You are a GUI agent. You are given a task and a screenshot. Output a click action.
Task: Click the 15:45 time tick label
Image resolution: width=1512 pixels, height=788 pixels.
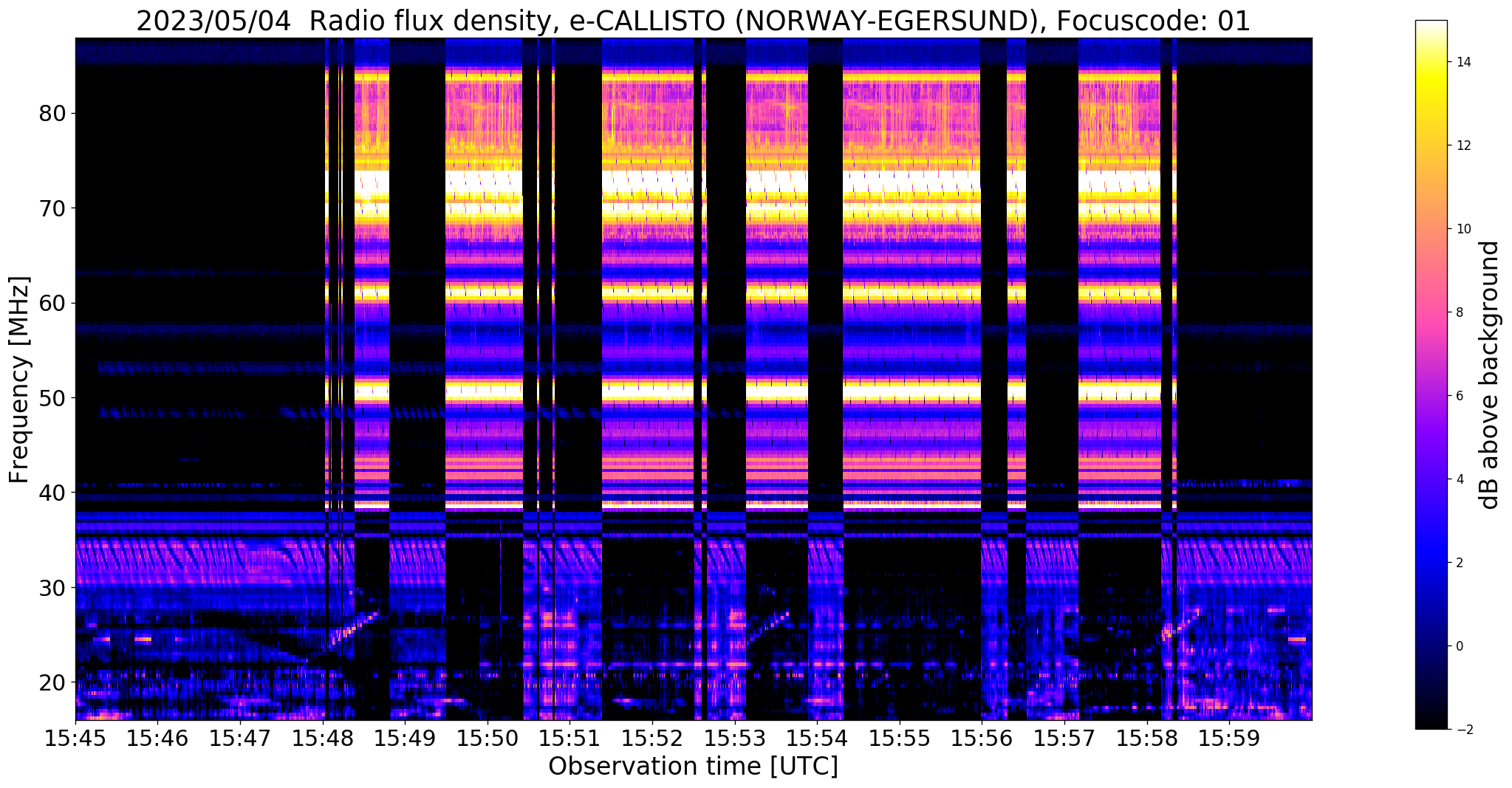75,737
